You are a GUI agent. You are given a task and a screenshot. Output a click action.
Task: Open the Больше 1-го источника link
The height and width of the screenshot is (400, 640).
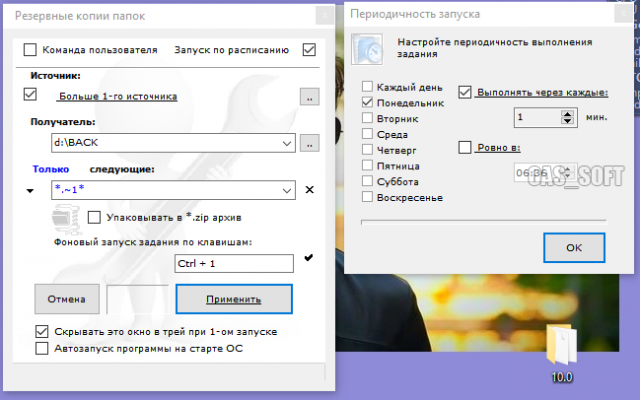tap(118, 96)
